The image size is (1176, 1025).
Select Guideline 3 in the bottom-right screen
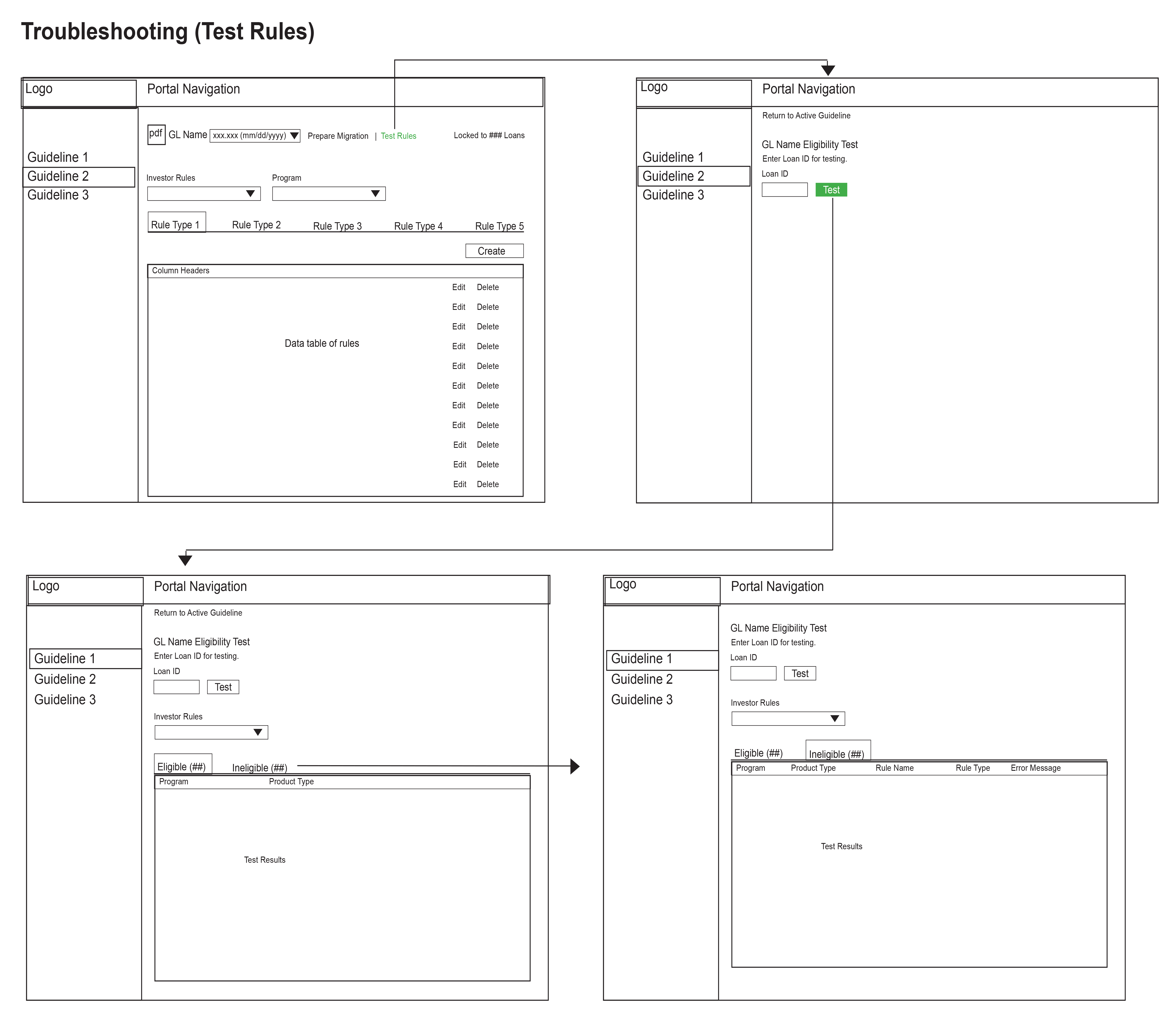(641, 699)
